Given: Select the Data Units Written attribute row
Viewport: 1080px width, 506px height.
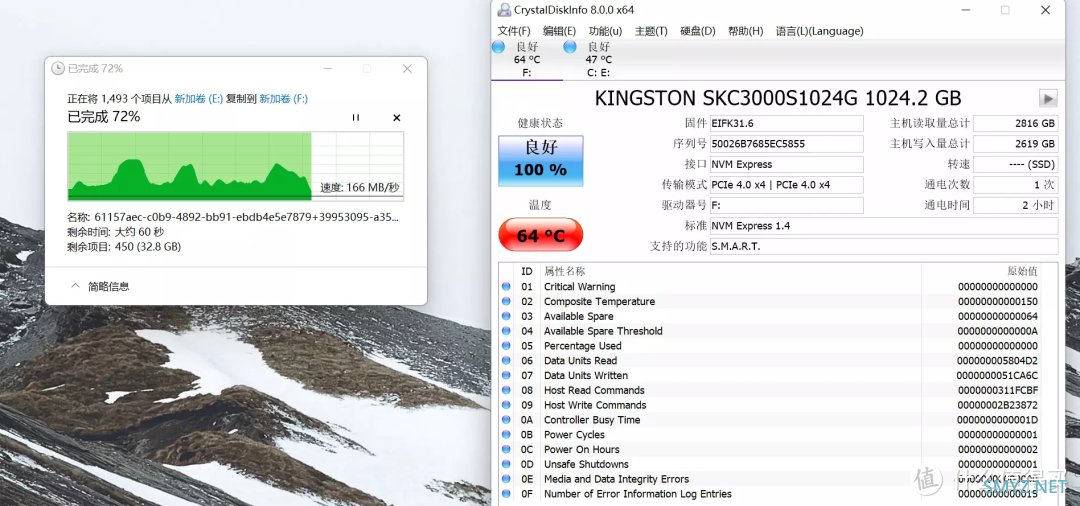Looking at the screenshot, I should pos(770,375).
